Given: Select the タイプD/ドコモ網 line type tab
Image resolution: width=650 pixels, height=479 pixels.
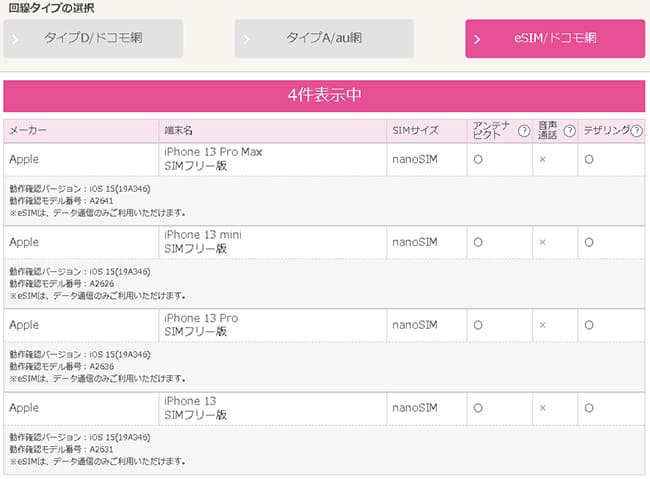Looking at the screenshot, I should [x=94, y=39].
